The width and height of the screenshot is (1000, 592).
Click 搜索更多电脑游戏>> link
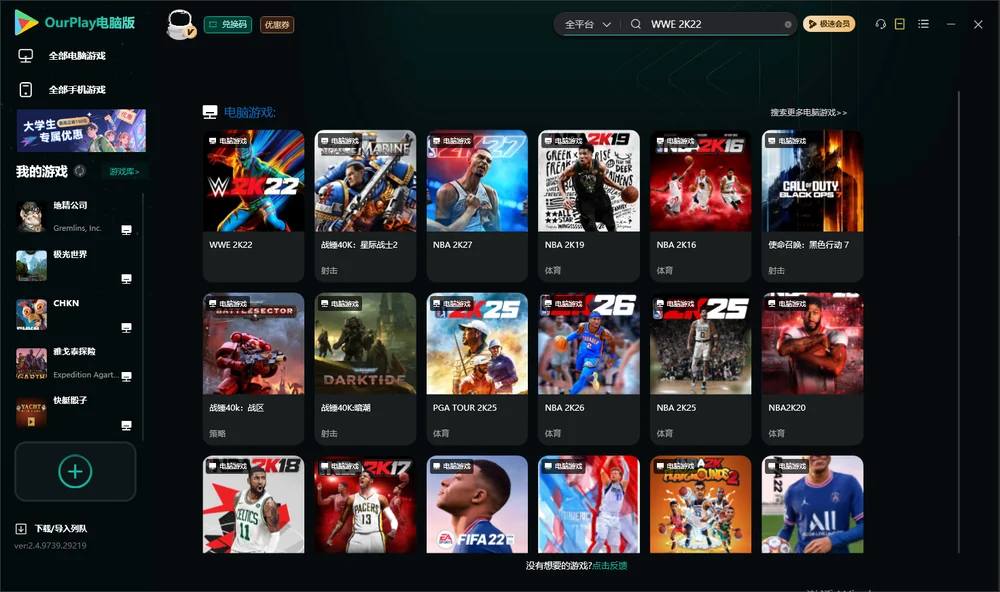pos(809,112)
